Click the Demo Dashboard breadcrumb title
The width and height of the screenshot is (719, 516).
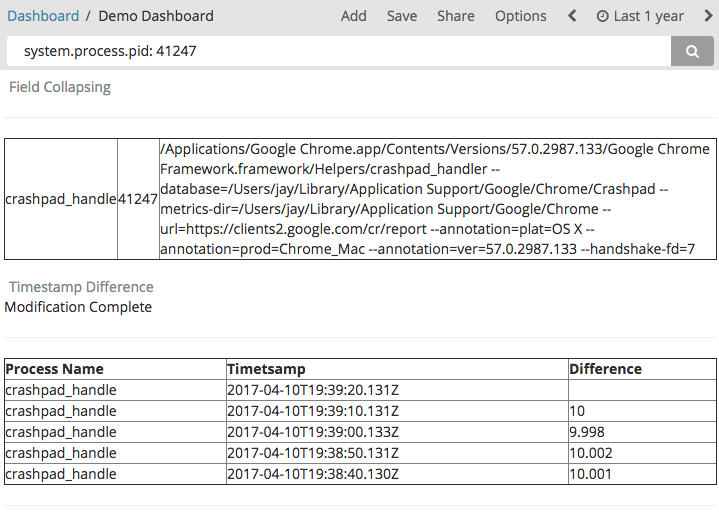[x=156, y=16]
